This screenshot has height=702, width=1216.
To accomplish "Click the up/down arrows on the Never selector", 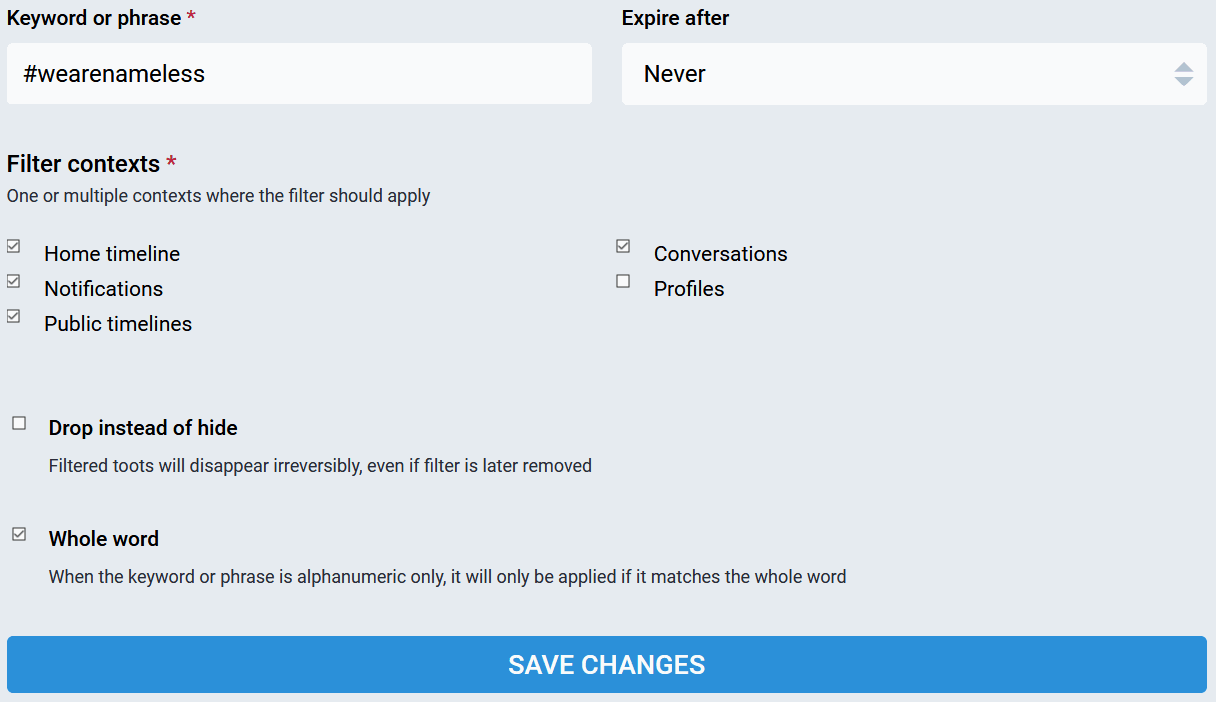I will click(1184, 74).
